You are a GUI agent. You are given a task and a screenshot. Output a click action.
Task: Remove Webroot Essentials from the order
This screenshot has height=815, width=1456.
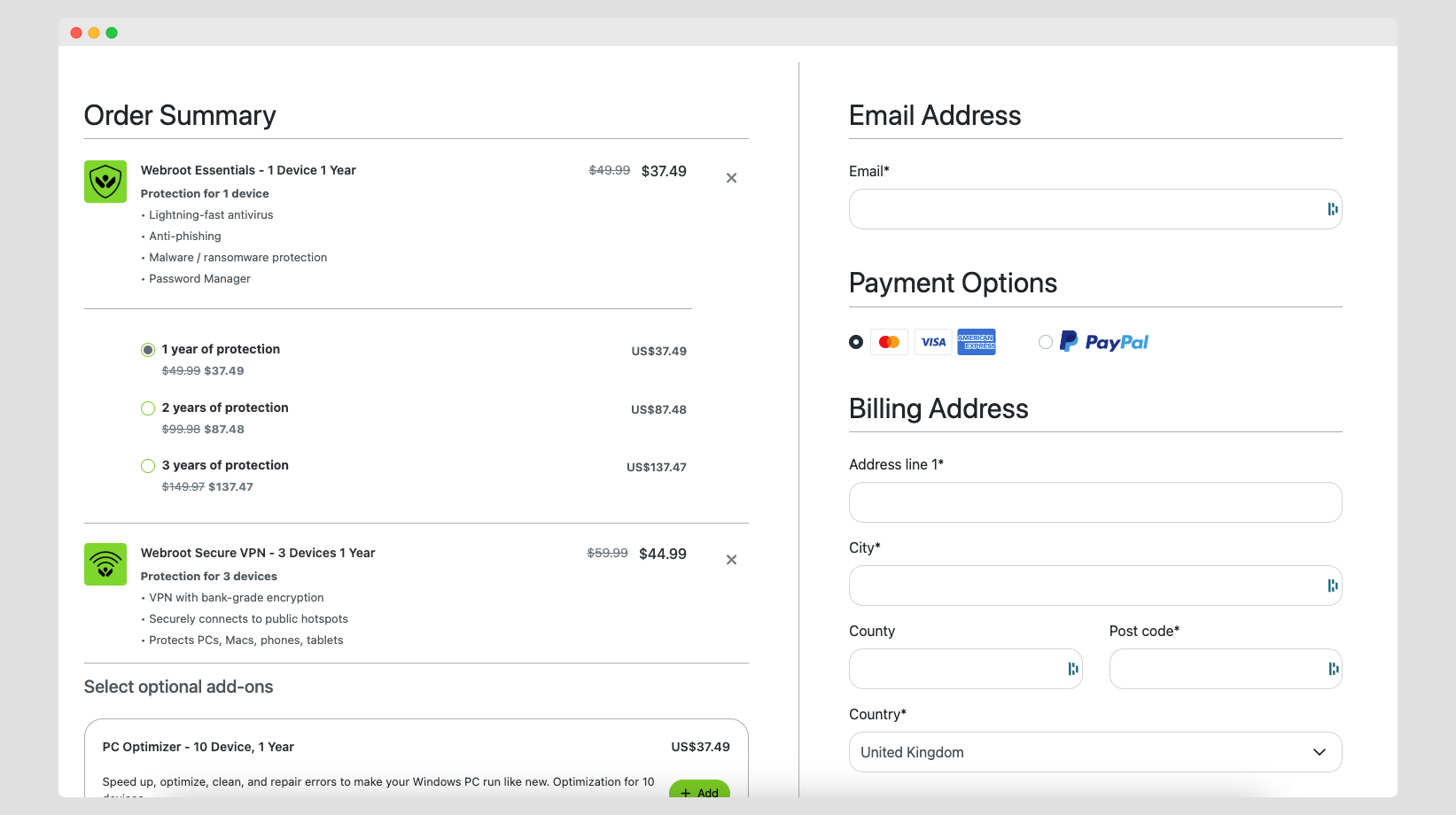[x=731, y=178]
